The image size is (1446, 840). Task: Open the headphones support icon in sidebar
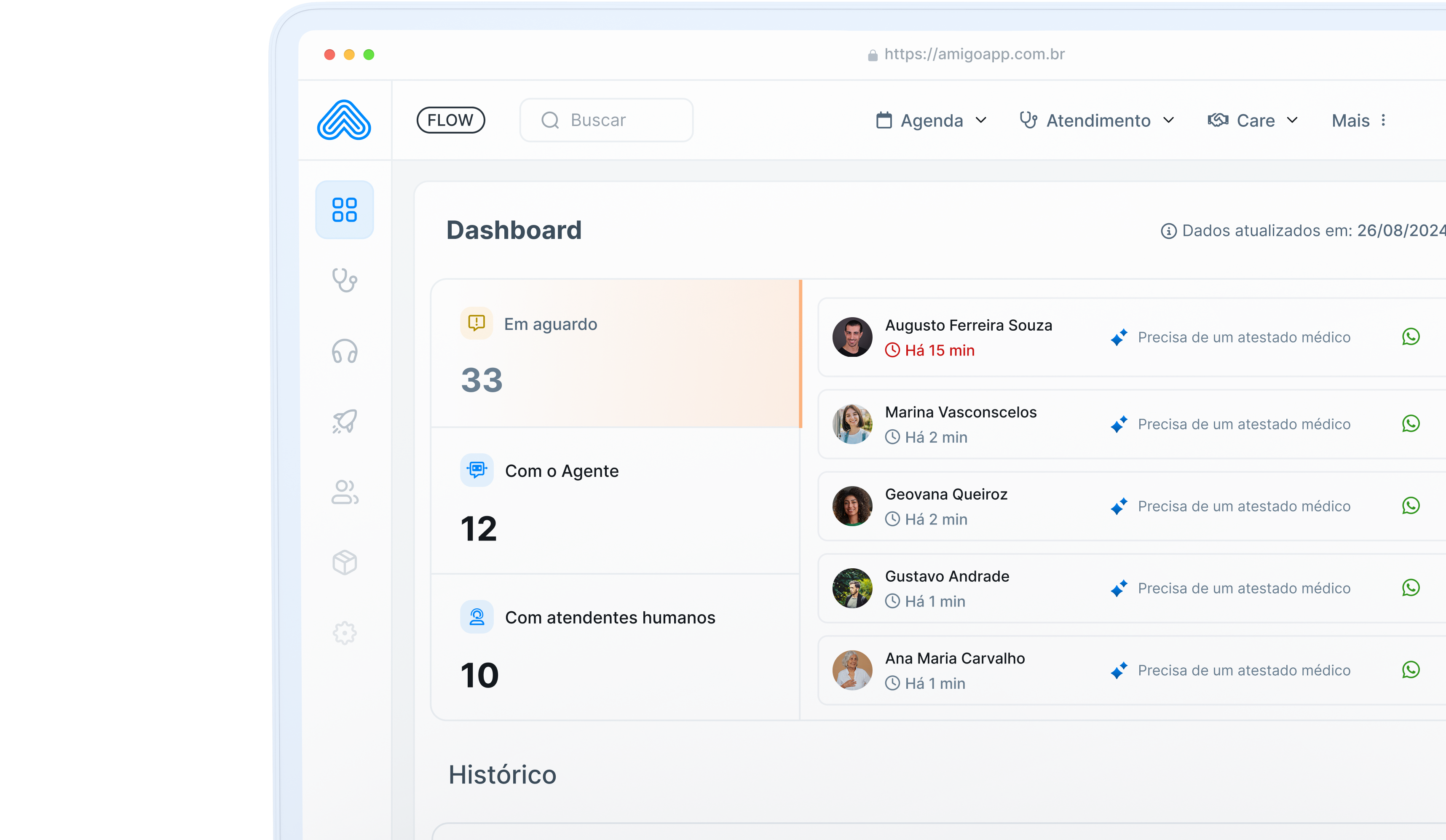tap(344, 351)
